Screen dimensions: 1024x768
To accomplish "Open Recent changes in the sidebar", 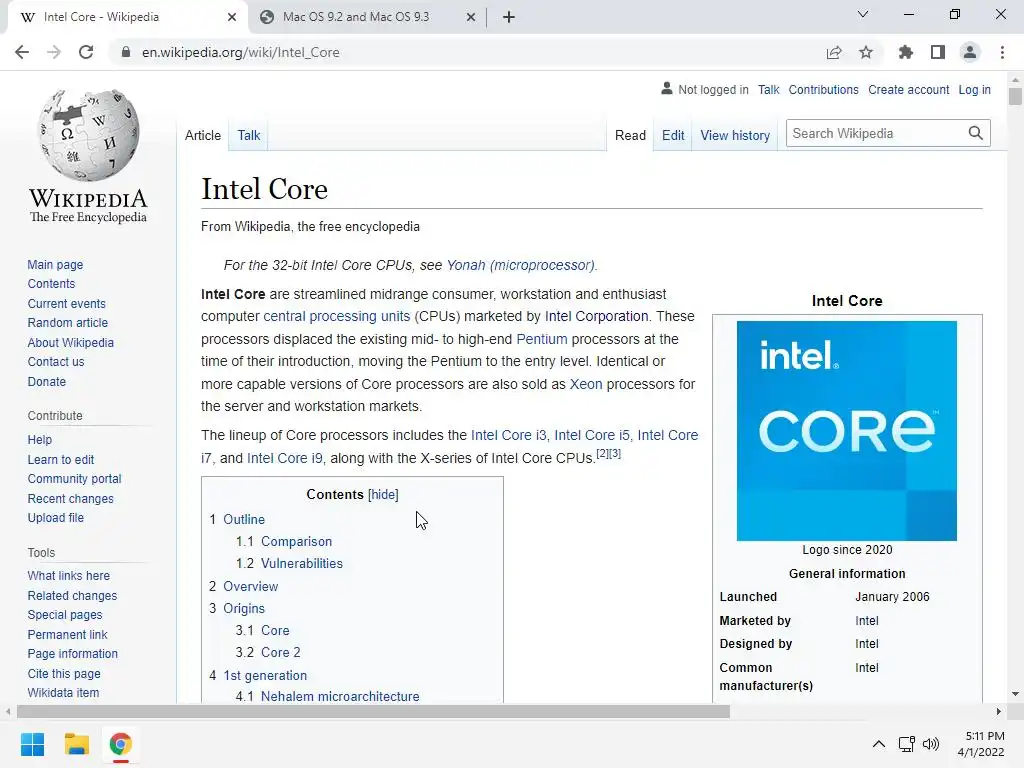I will [71, 498].
